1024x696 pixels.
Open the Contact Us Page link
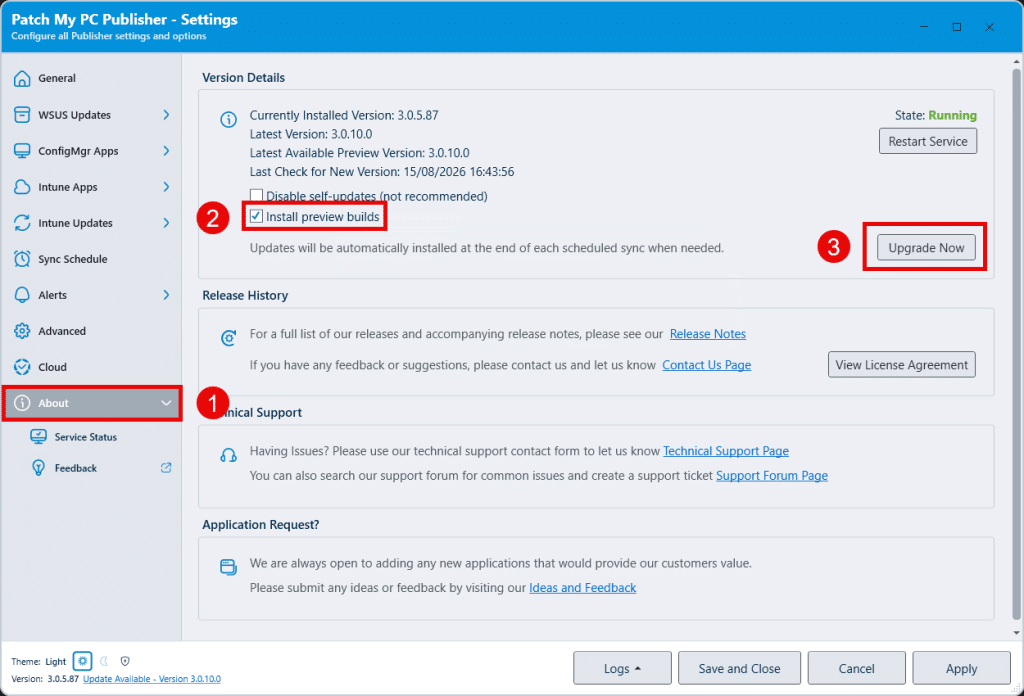[x=707, y=365]
